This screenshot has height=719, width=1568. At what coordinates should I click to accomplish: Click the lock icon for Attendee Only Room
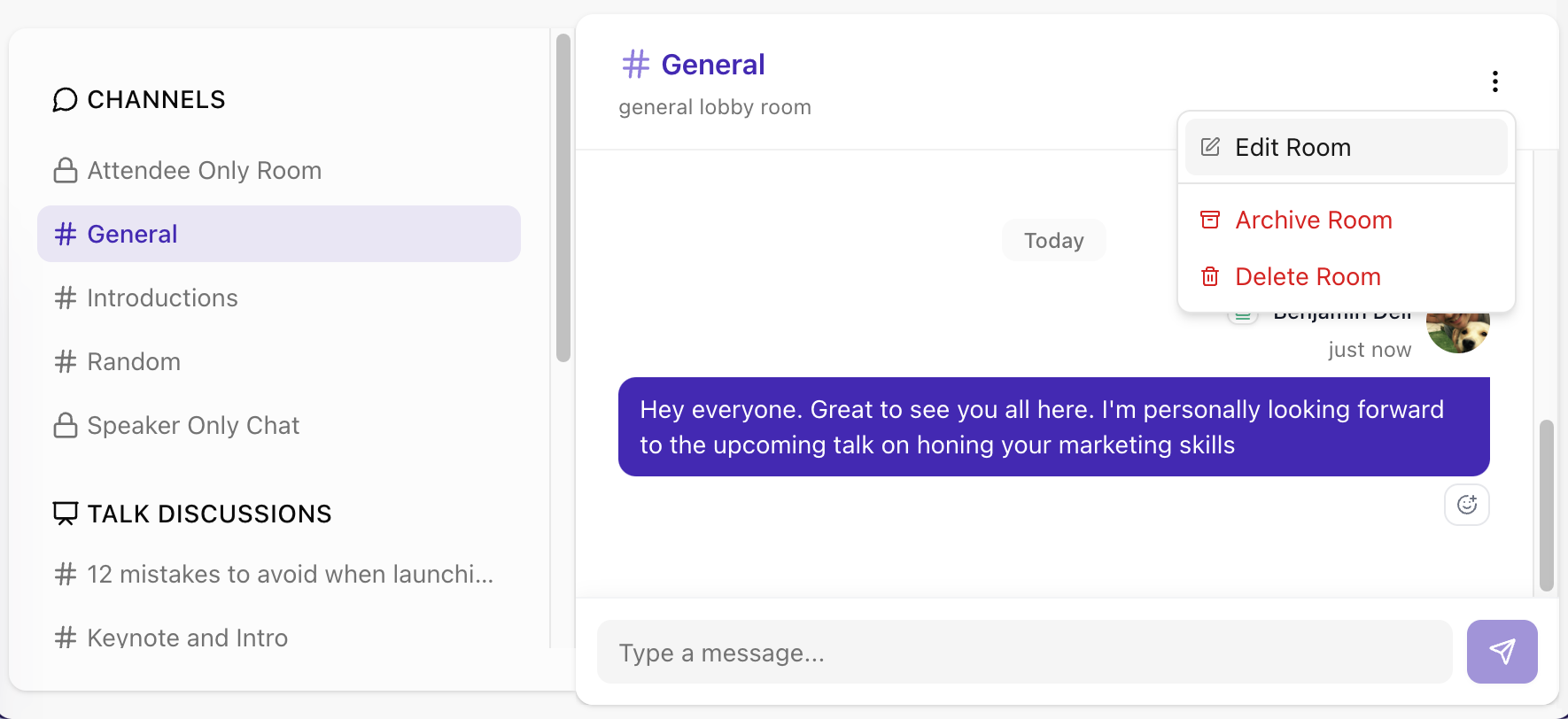point(66,170)
